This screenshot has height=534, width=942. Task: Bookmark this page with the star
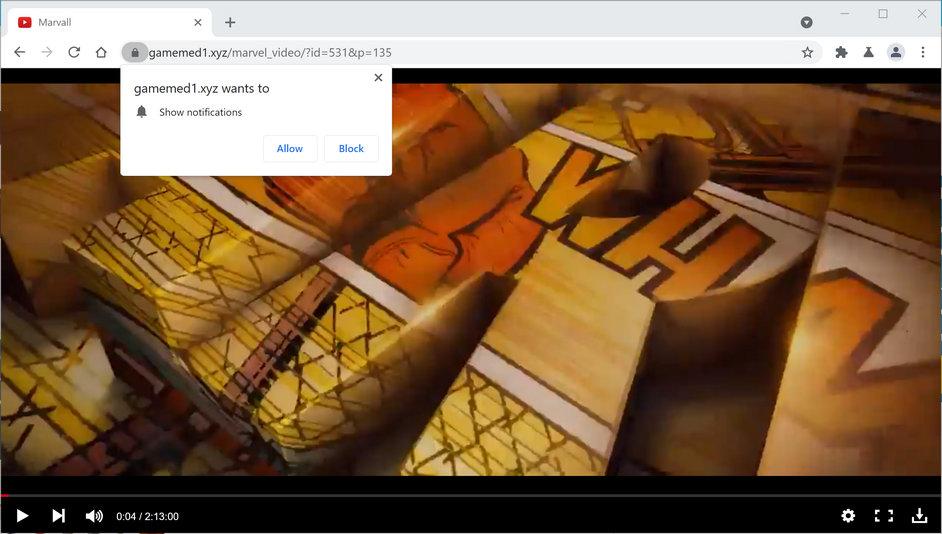point(807,52)
